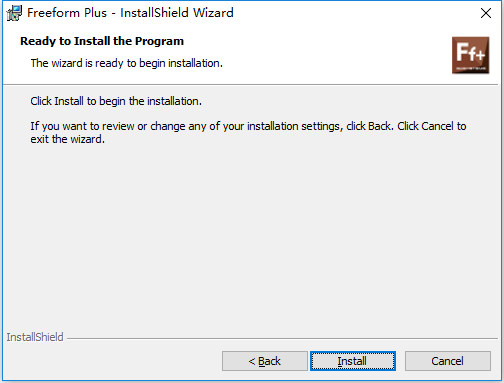Click 'The wizard is ready to begin installation' text

coord(127,63)
